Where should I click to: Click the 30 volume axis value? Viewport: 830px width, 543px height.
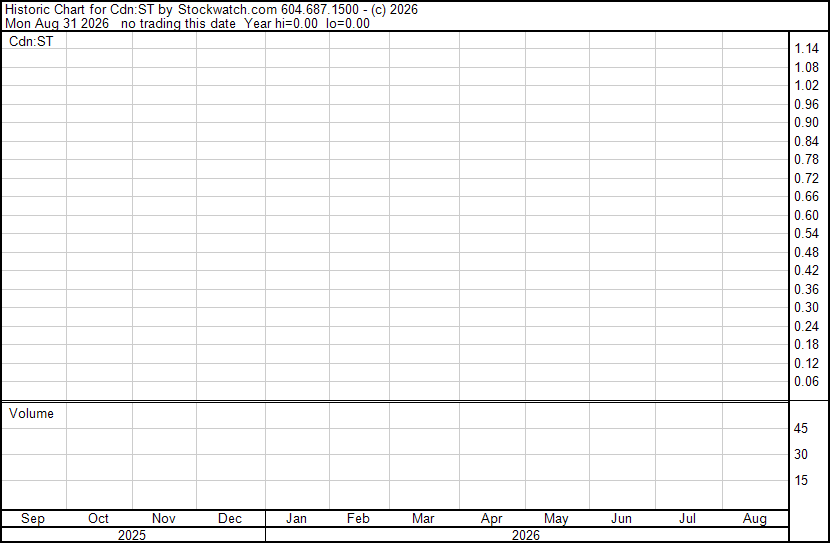tap(801, 454)
